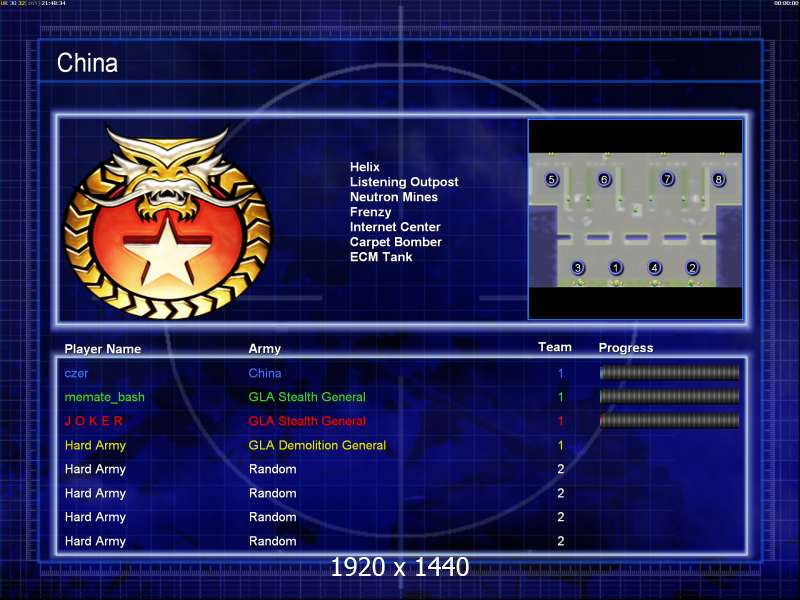Image resolution: width=800 pixels, height=600 pixels.
Task: Select 'Helix' in the unit list
Action: [x=365, y=167]
